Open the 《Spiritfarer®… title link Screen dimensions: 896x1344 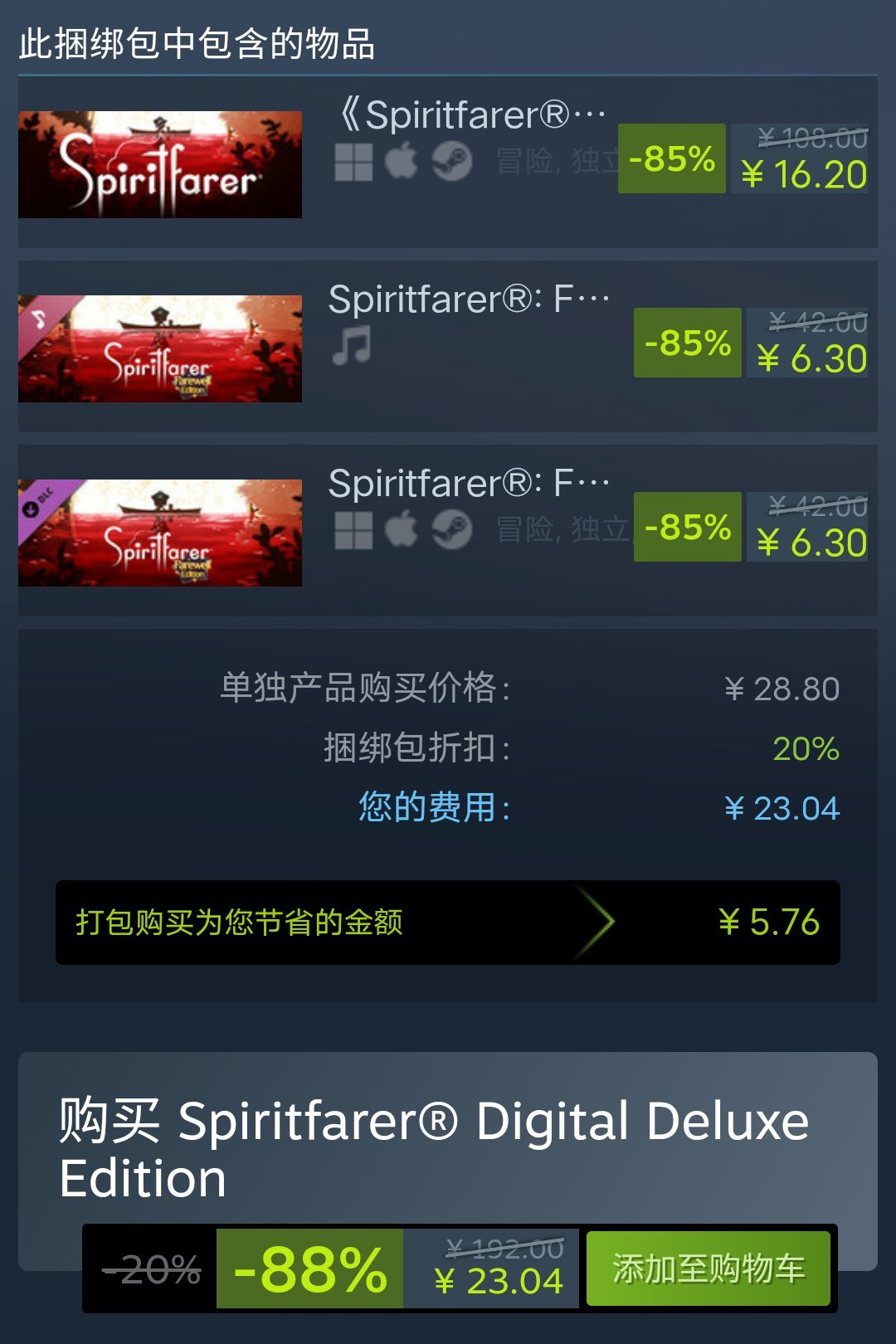[472, 114]
